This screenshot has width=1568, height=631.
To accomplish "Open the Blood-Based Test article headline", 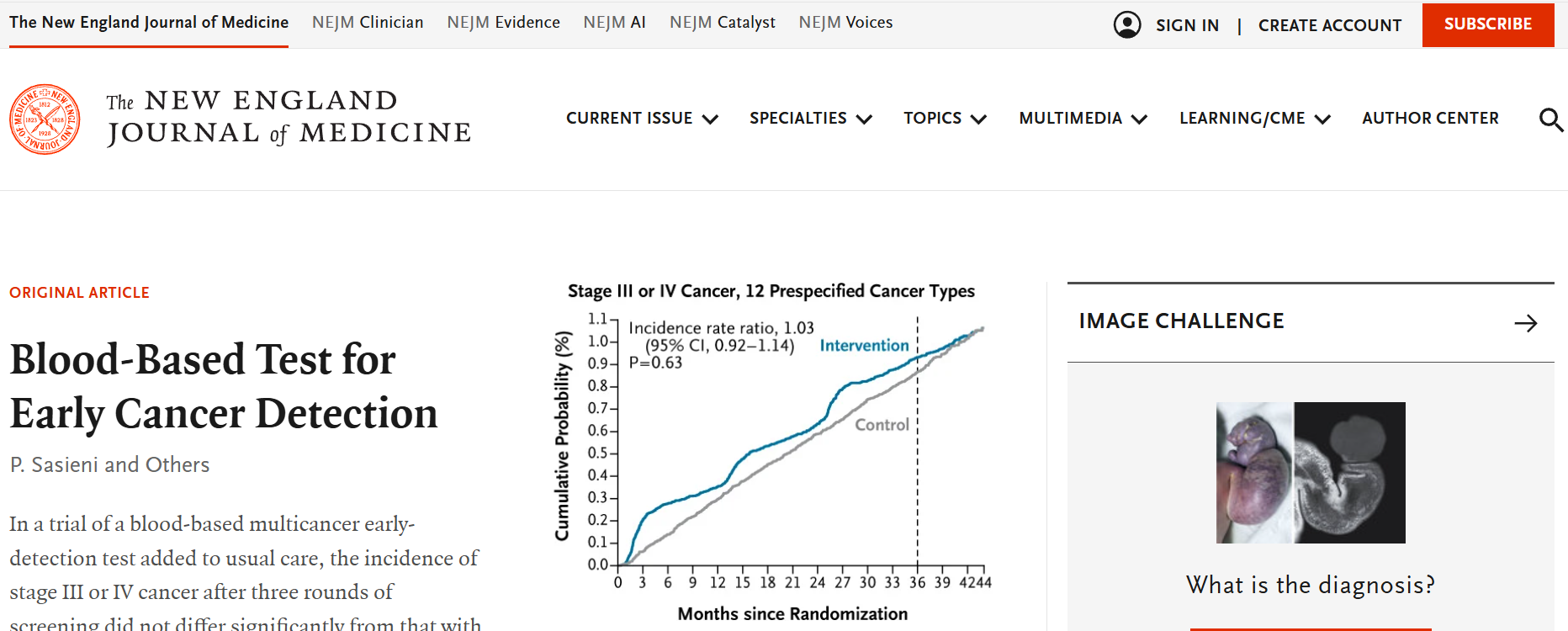I will click(x=224, y=386).
